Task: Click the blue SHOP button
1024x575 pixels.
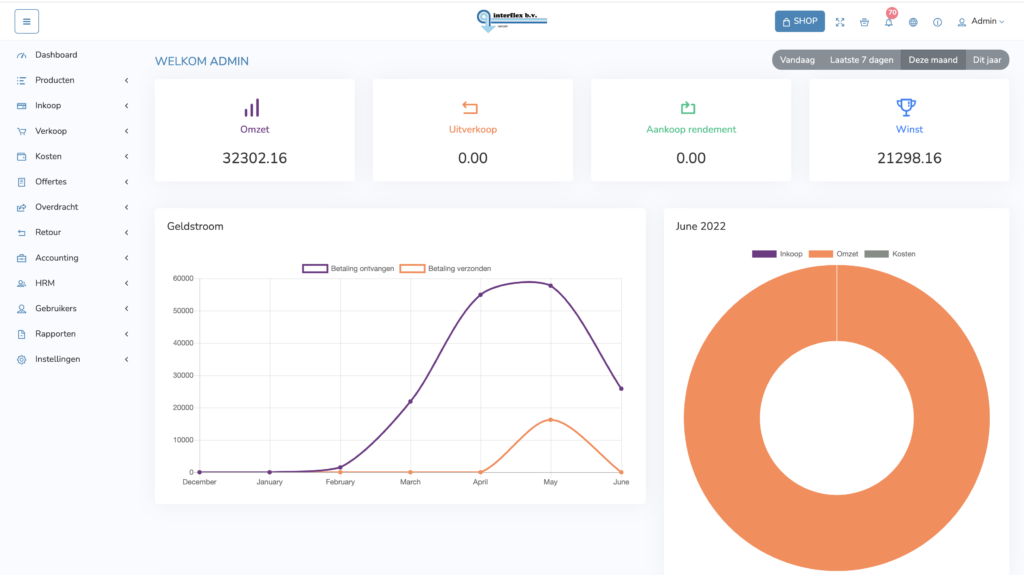Action: point(799,22)
